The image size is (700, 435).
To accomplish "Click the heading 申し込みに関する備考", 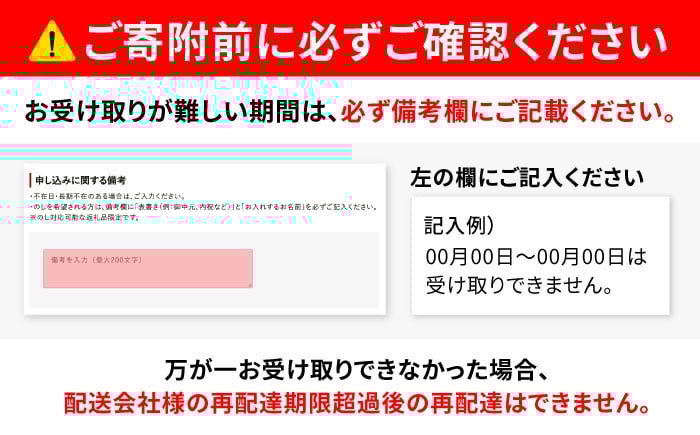I will pyautogui.click(x=81, y=180).
